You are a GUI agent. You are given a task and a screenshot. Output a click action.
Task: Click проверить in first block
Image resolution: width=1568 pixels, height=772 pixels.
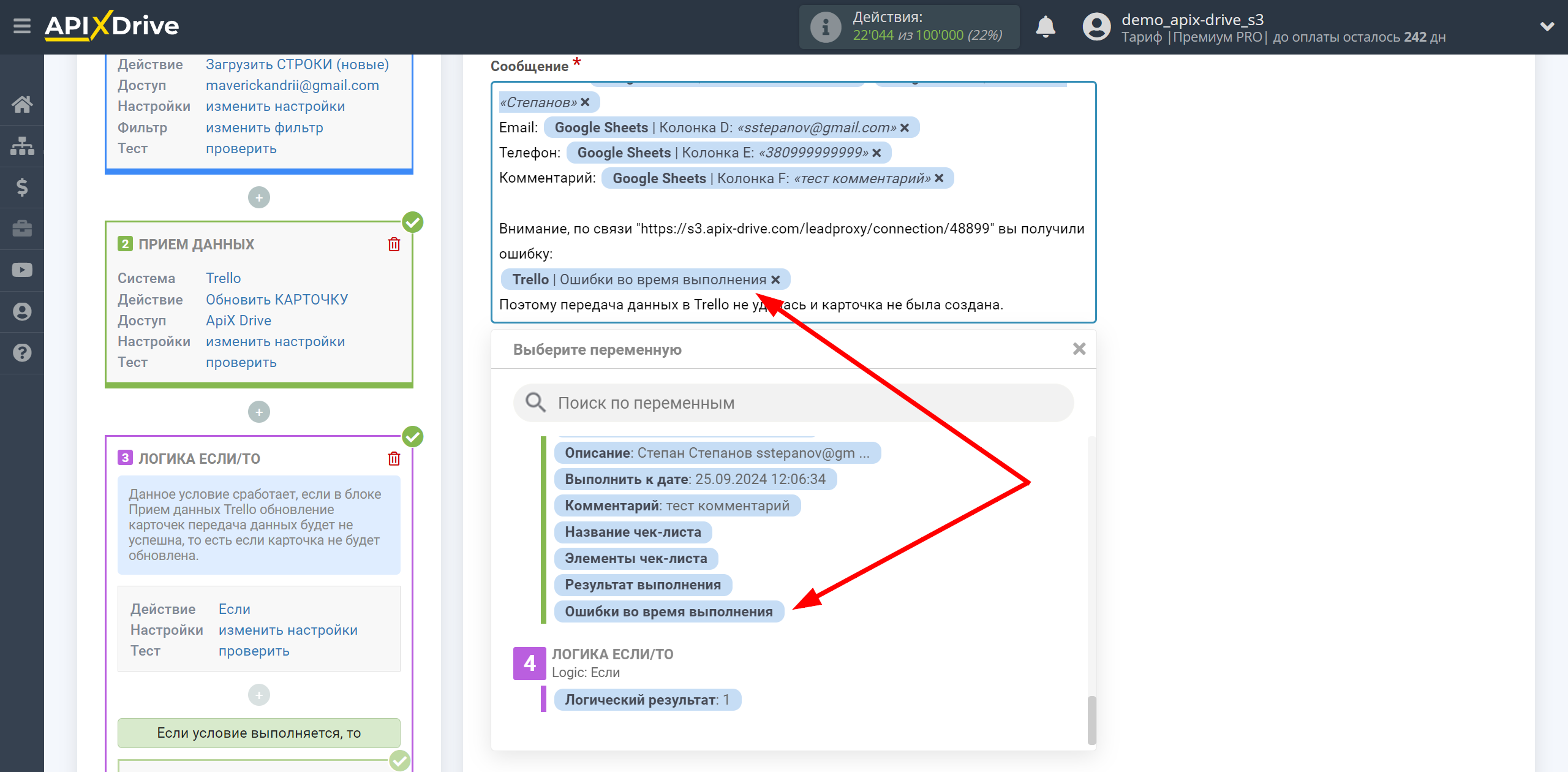pyautogui.click(x=241, y=148)
